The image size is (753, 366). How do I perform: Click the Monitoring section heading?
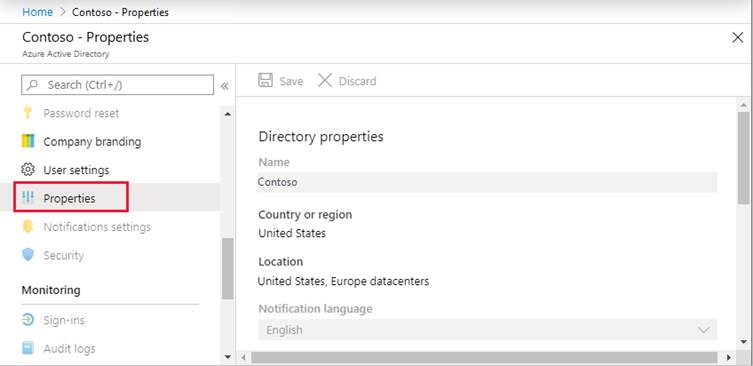[51, 290]
